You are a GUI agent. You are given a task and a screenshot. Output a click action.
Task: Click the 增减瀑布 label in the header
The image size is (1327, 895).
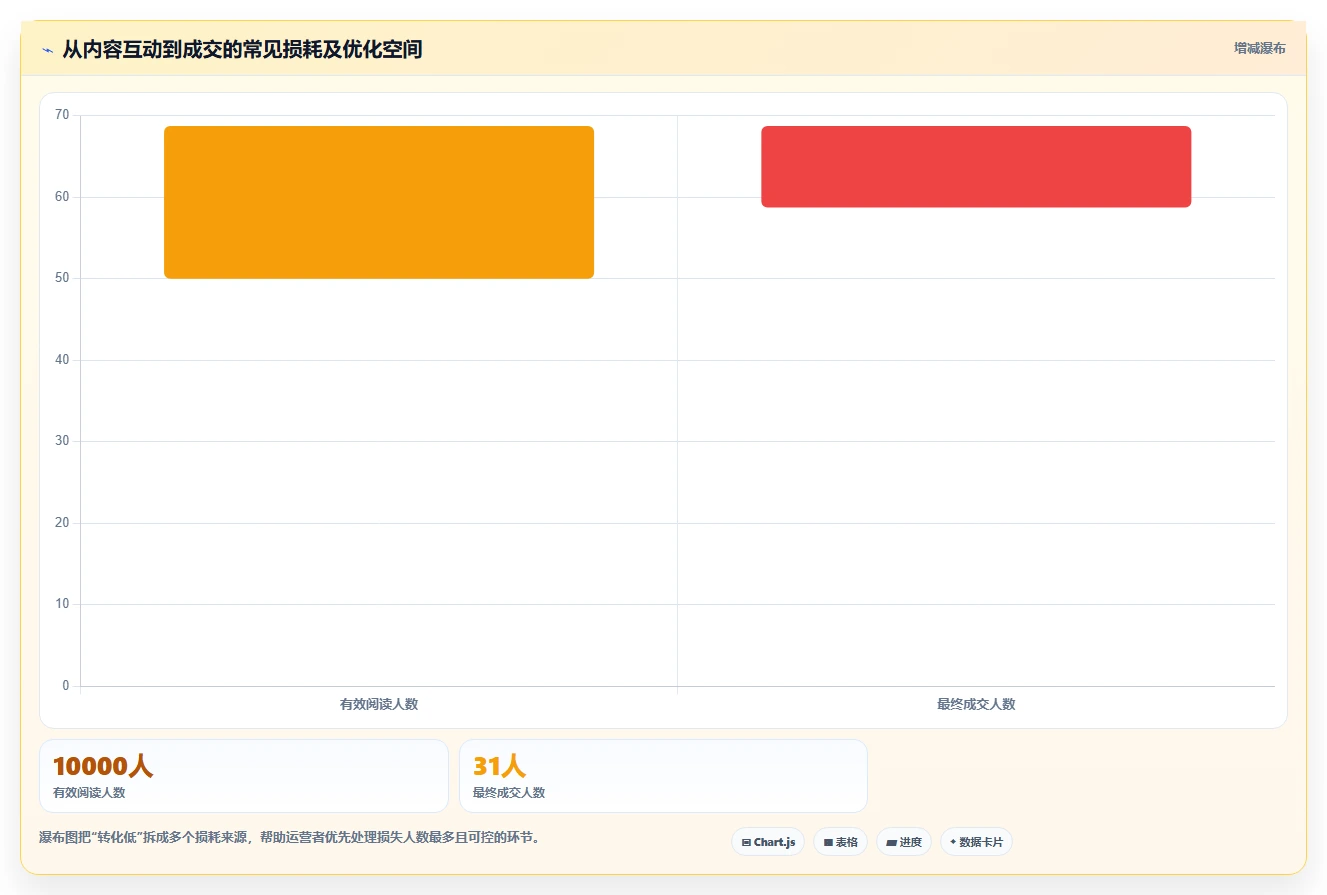1259,48
